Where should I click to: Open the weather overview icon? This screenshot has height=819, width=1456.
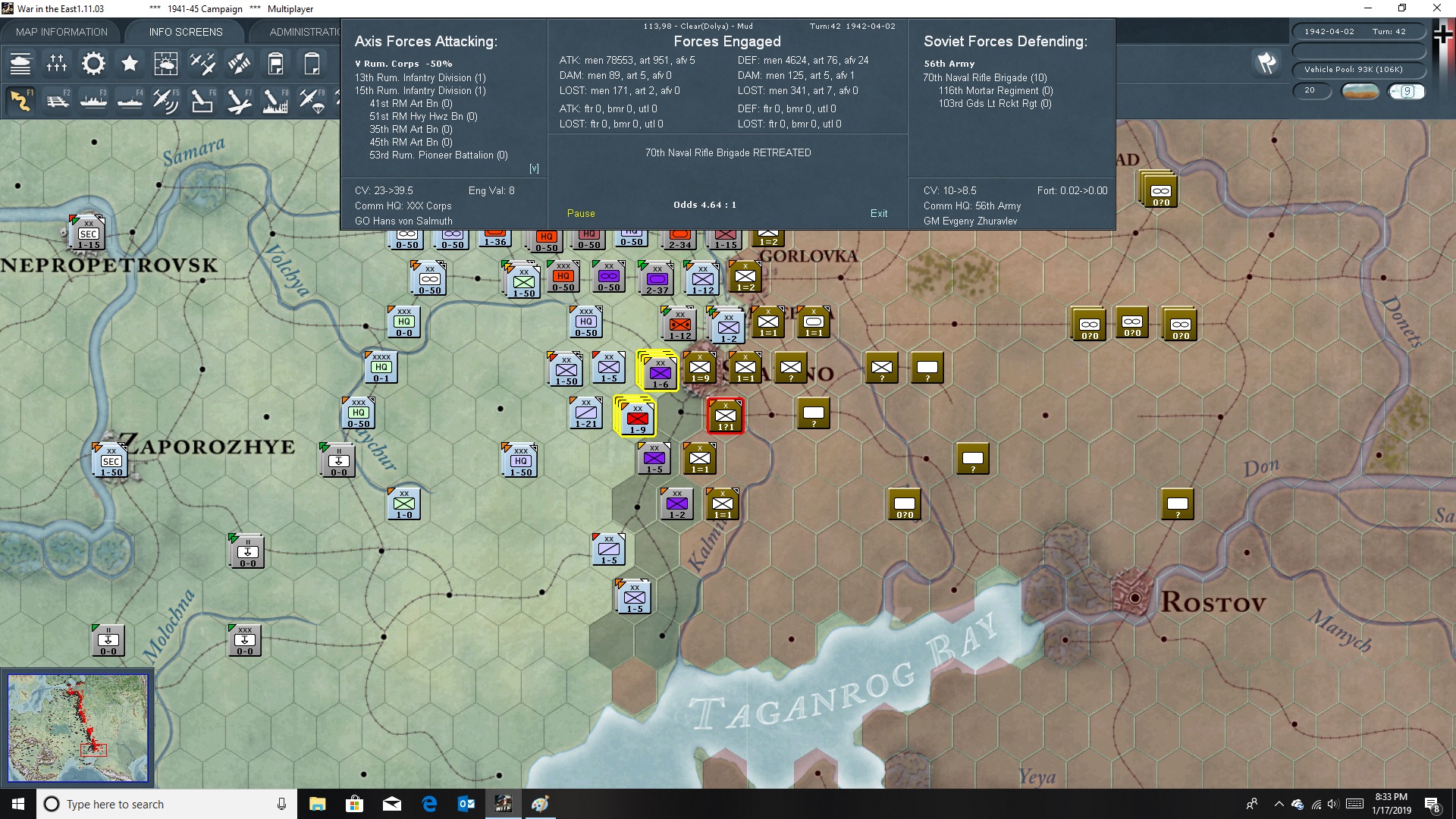166,64
